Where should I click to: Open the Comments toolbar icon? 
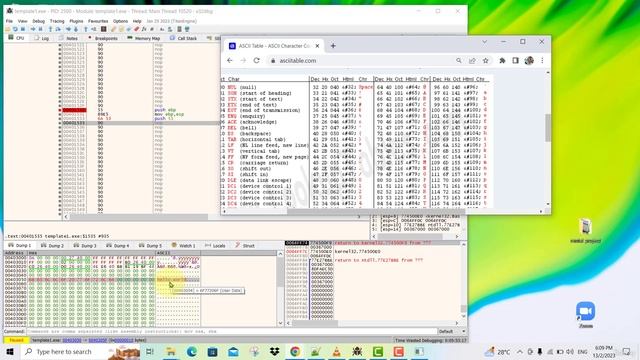coord(121,29)
